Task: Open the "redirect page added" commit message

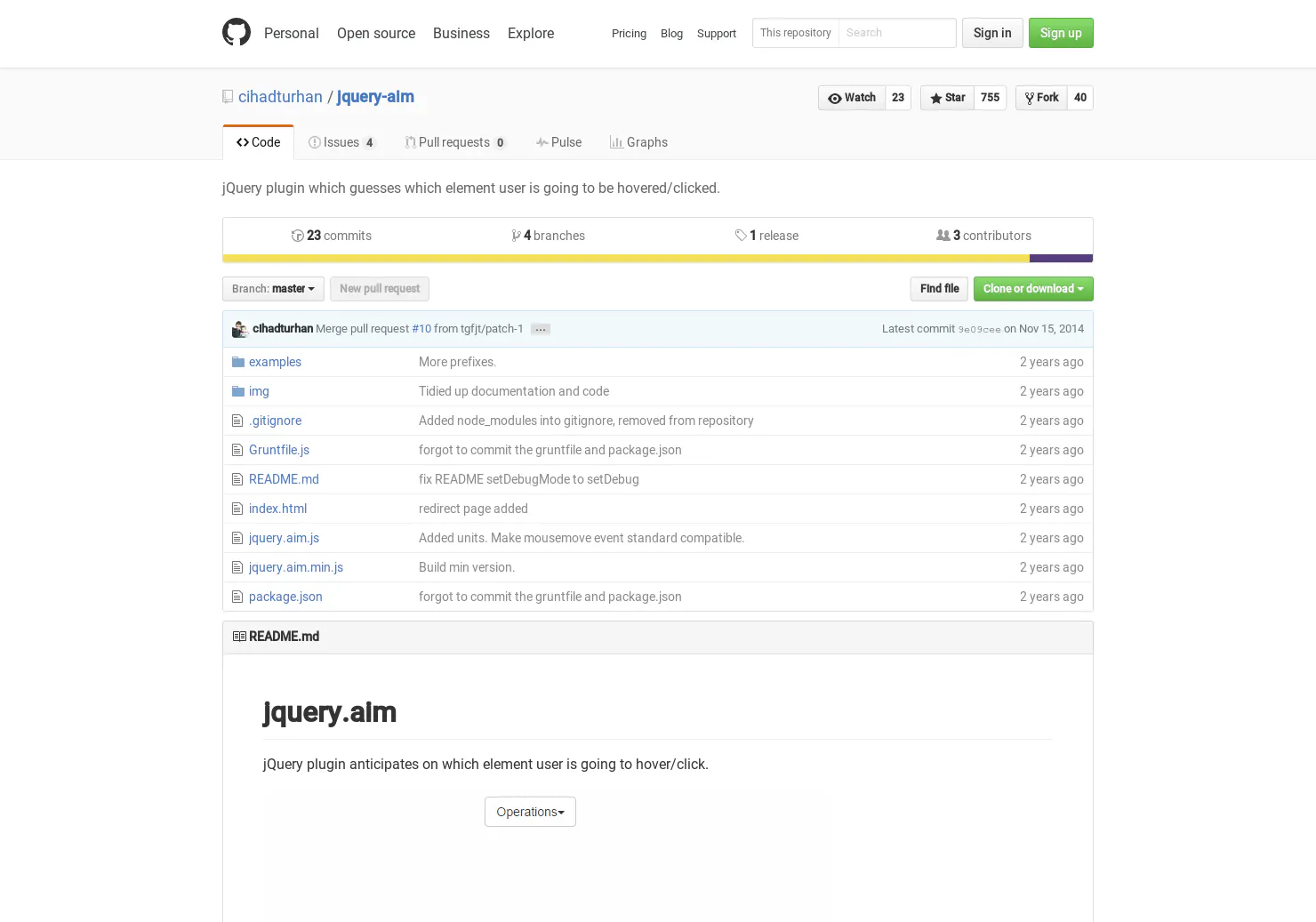Action: coord(473,509)
